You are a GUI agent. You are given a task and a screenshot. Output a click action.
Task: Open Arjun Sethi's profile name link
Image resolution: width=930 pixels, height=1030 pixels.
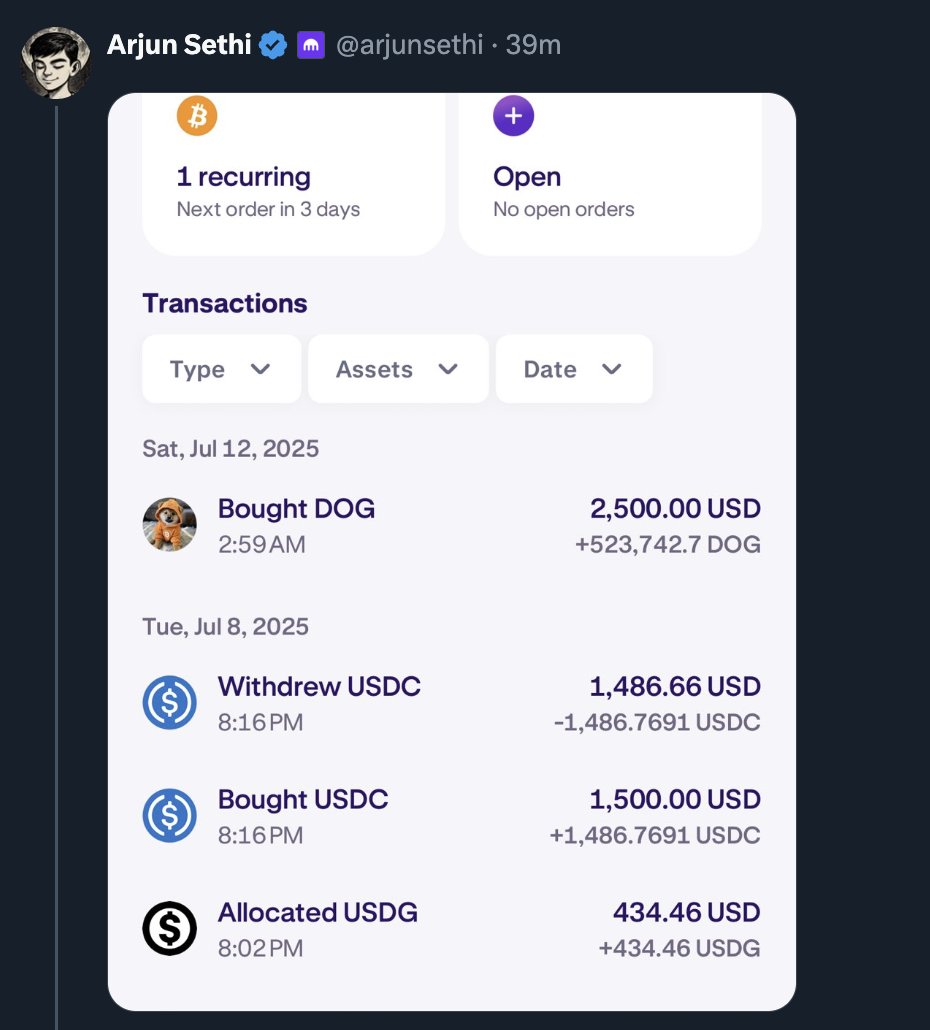(179, 45)
